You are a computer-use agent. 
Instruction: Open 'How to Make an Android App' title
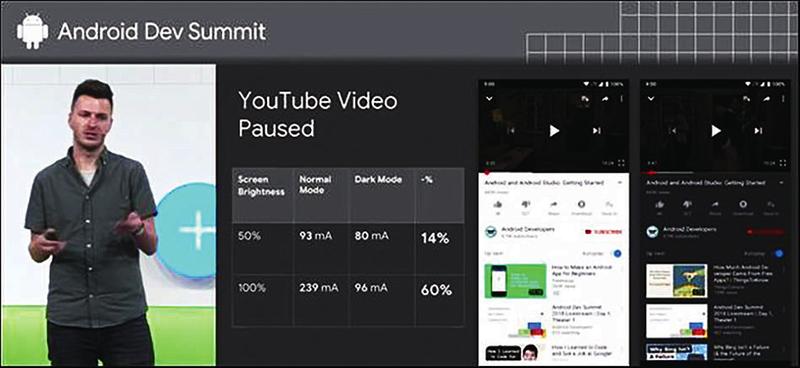(583, 270)
